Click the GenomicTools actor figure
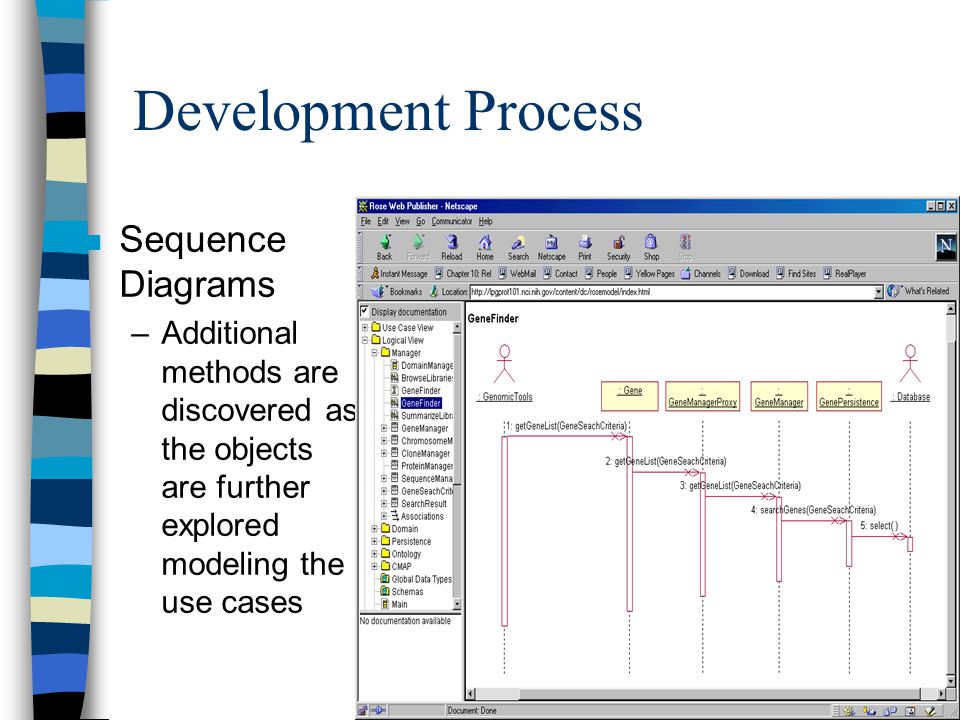This screenshot has width=960, height=720. point(504,364)
